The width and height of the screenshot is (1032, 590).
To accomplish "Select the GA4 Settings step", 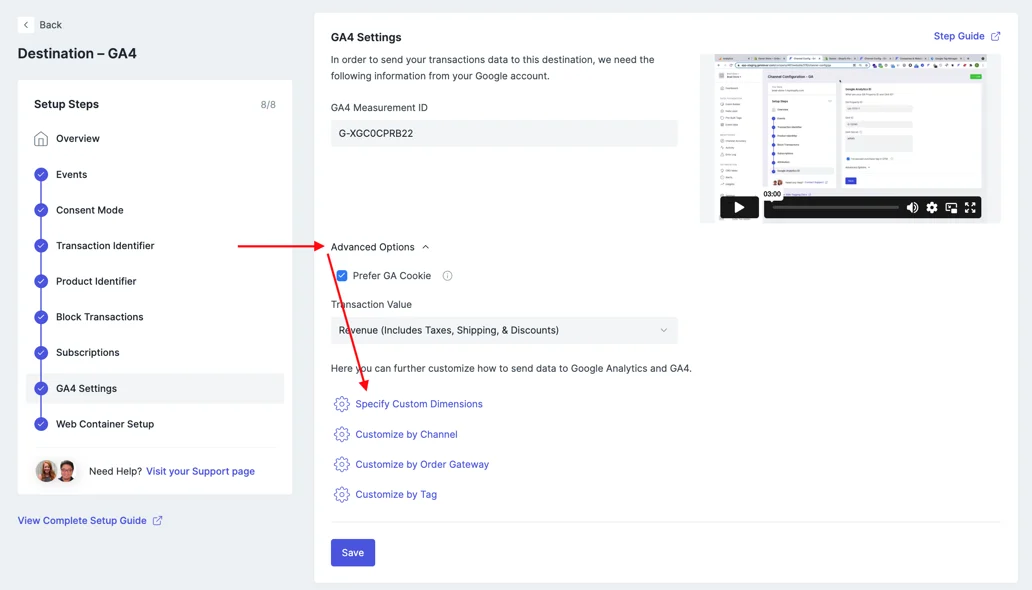I will click(155, 389).
